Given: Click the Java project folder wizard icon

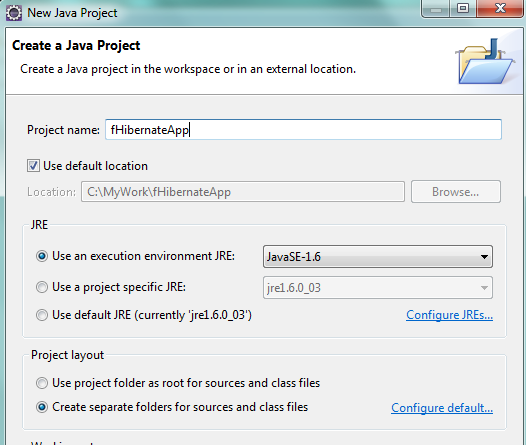Looking at the screenshot, I should pyautogui.click(x=485, y=61).
